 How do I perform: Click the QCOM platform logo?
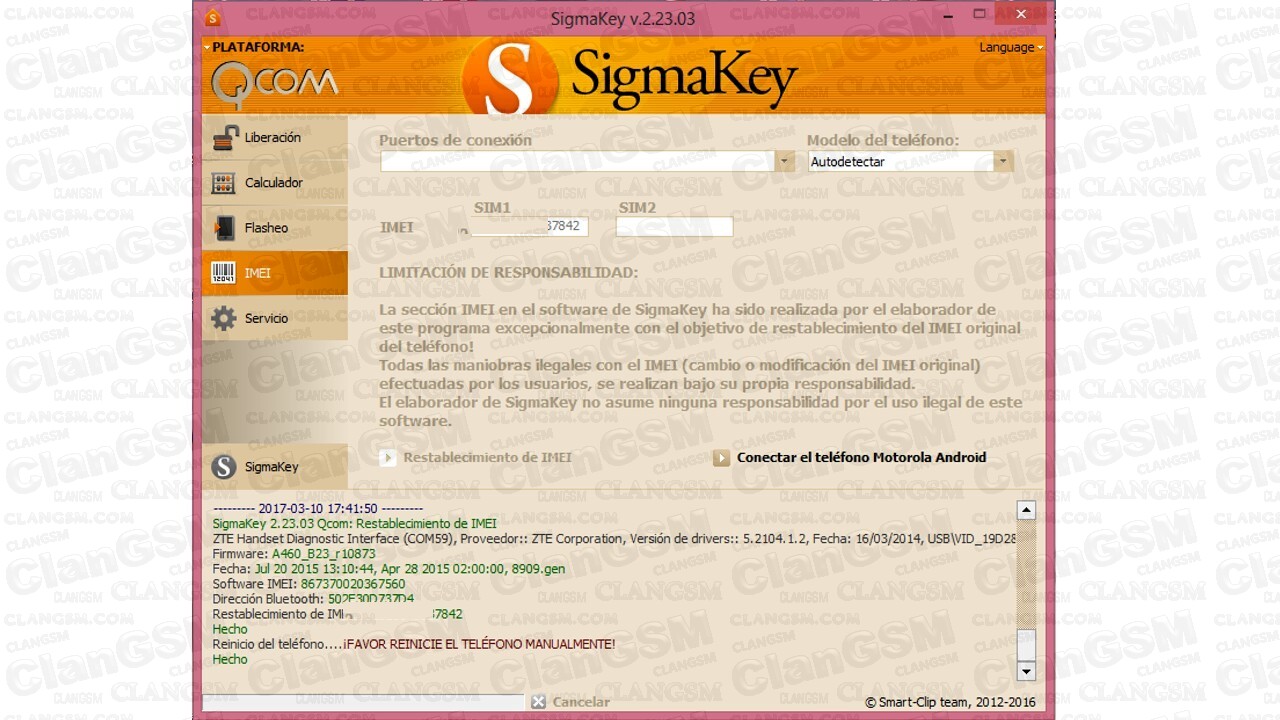274,84
